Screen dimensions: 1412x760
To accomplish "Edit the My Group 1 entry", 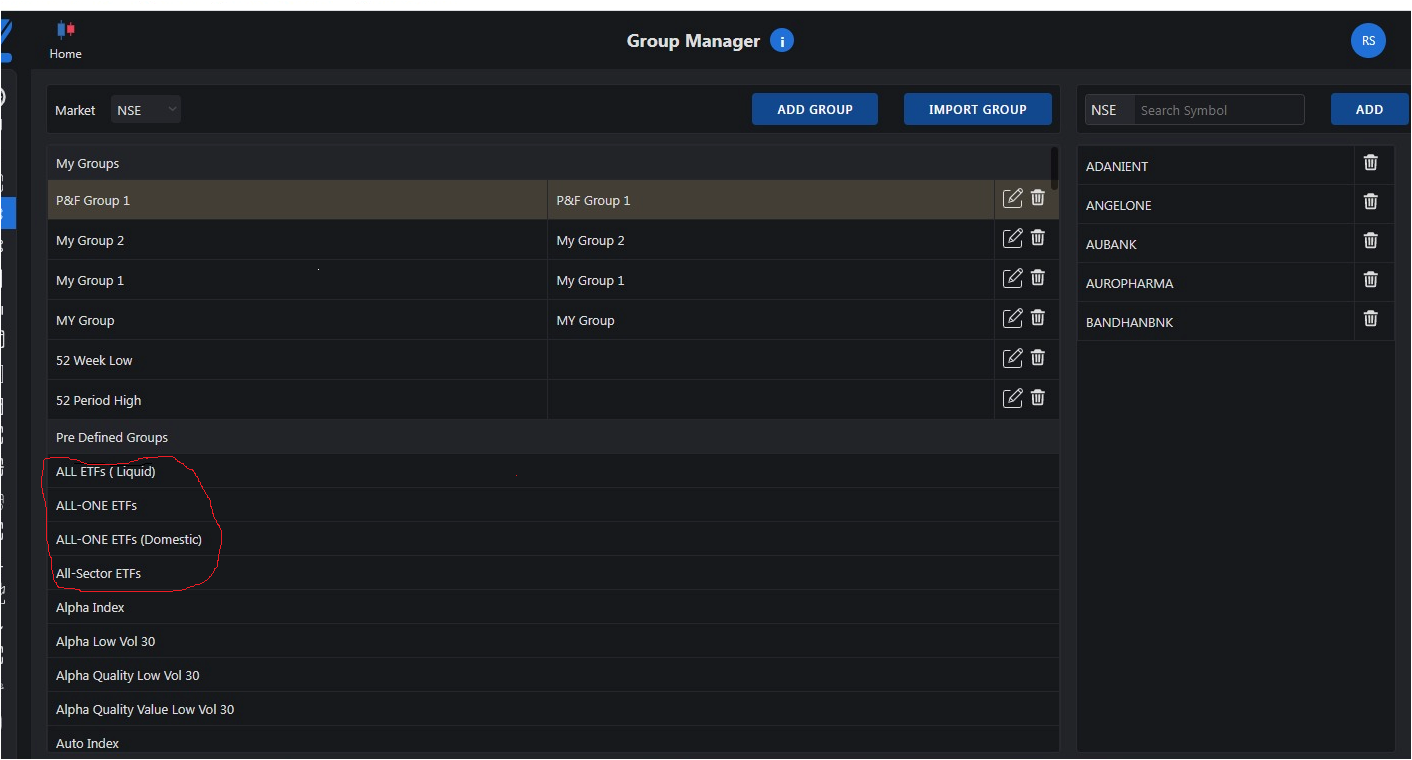I will (x=1012, y=278).
